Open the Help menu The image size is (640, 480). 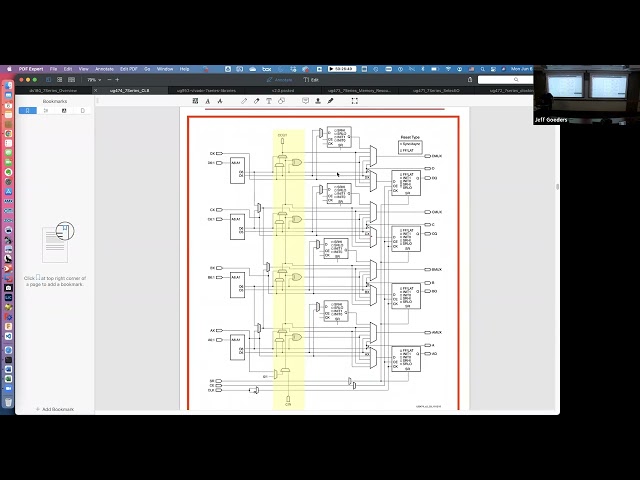[x=184, y=69]
